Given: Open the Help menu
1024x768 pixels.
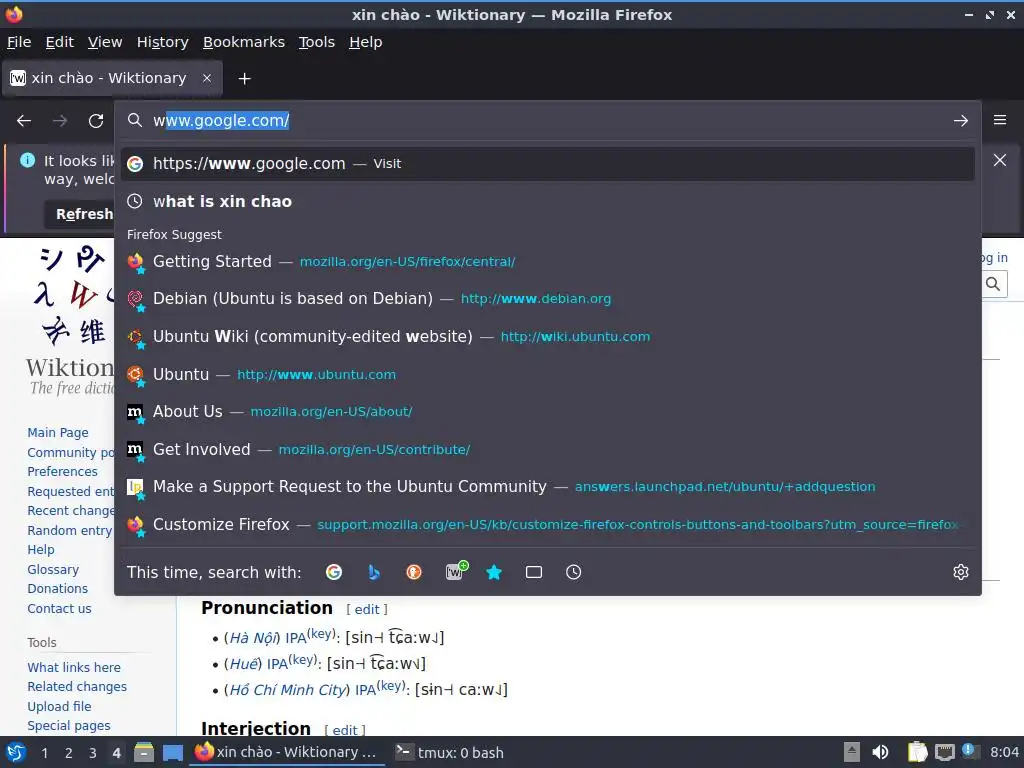Looking at the screenshot, I should pos(366,42).
